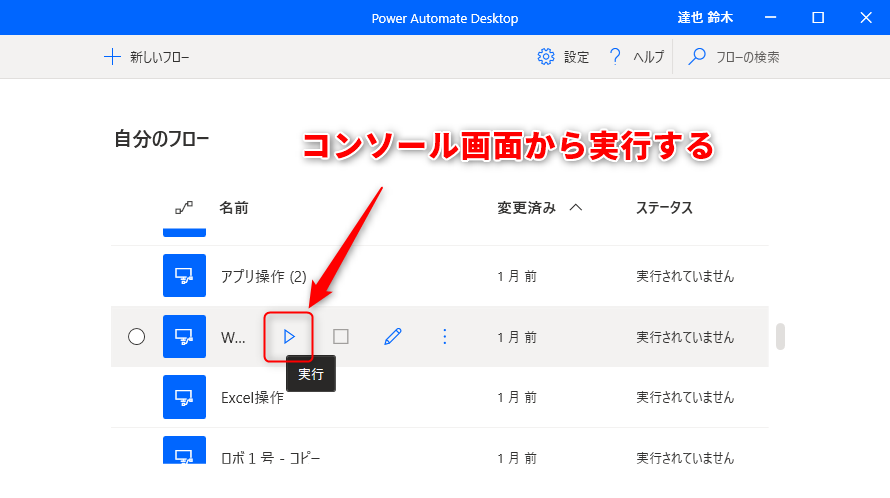The width and height of the screenshot is (890, 498).
Task: Toggle sort arrow next to 変更済み
Action: [x=576, y=208]
